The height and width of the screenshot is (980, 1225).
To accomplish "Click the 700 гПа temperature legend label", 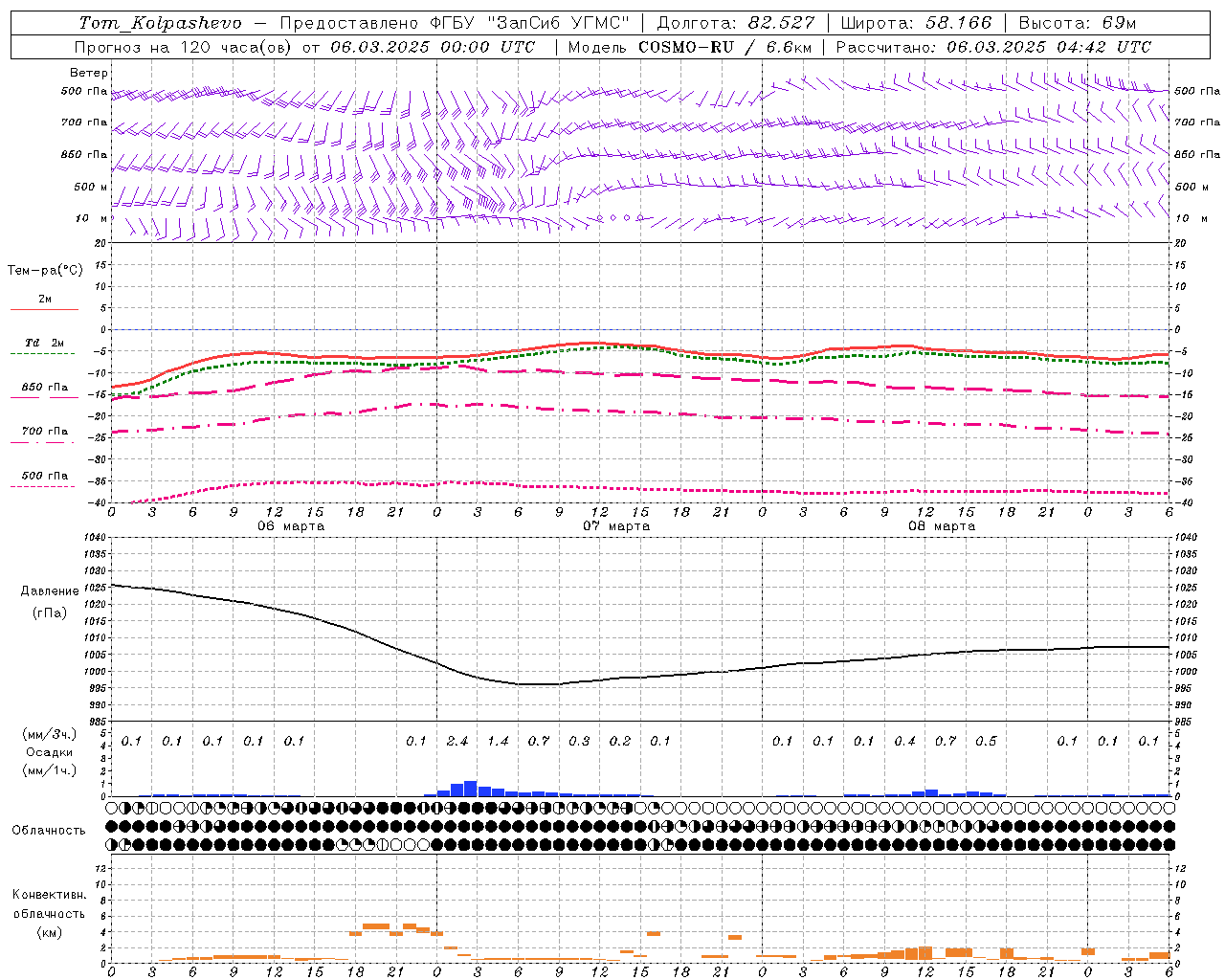I will pos(44,432).
